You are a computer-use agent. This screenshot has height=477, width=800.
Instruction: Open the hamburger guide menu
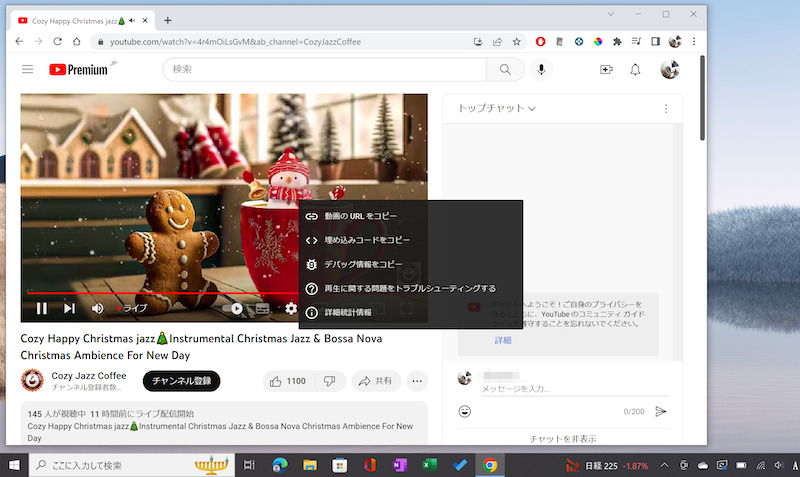pos(27,69)
